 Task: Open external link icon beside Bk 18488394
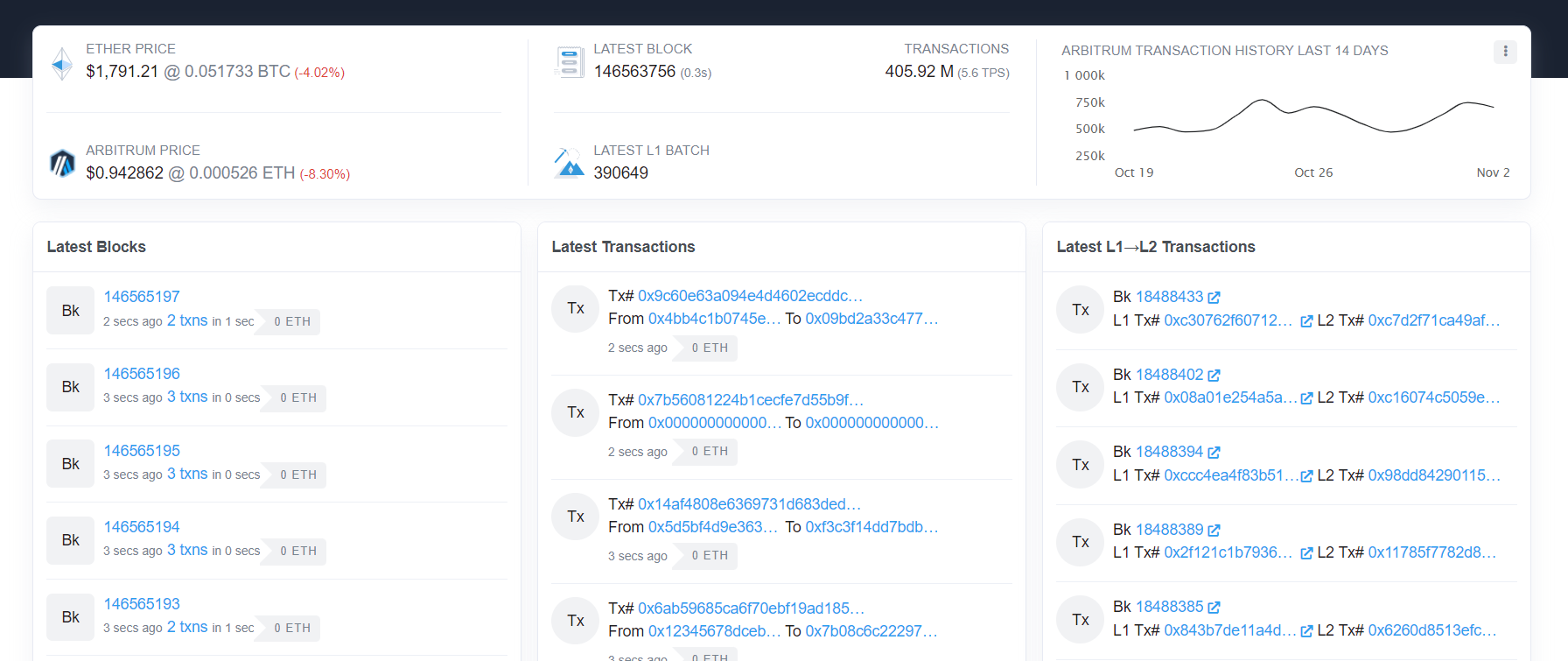(x=1214, y=453)
